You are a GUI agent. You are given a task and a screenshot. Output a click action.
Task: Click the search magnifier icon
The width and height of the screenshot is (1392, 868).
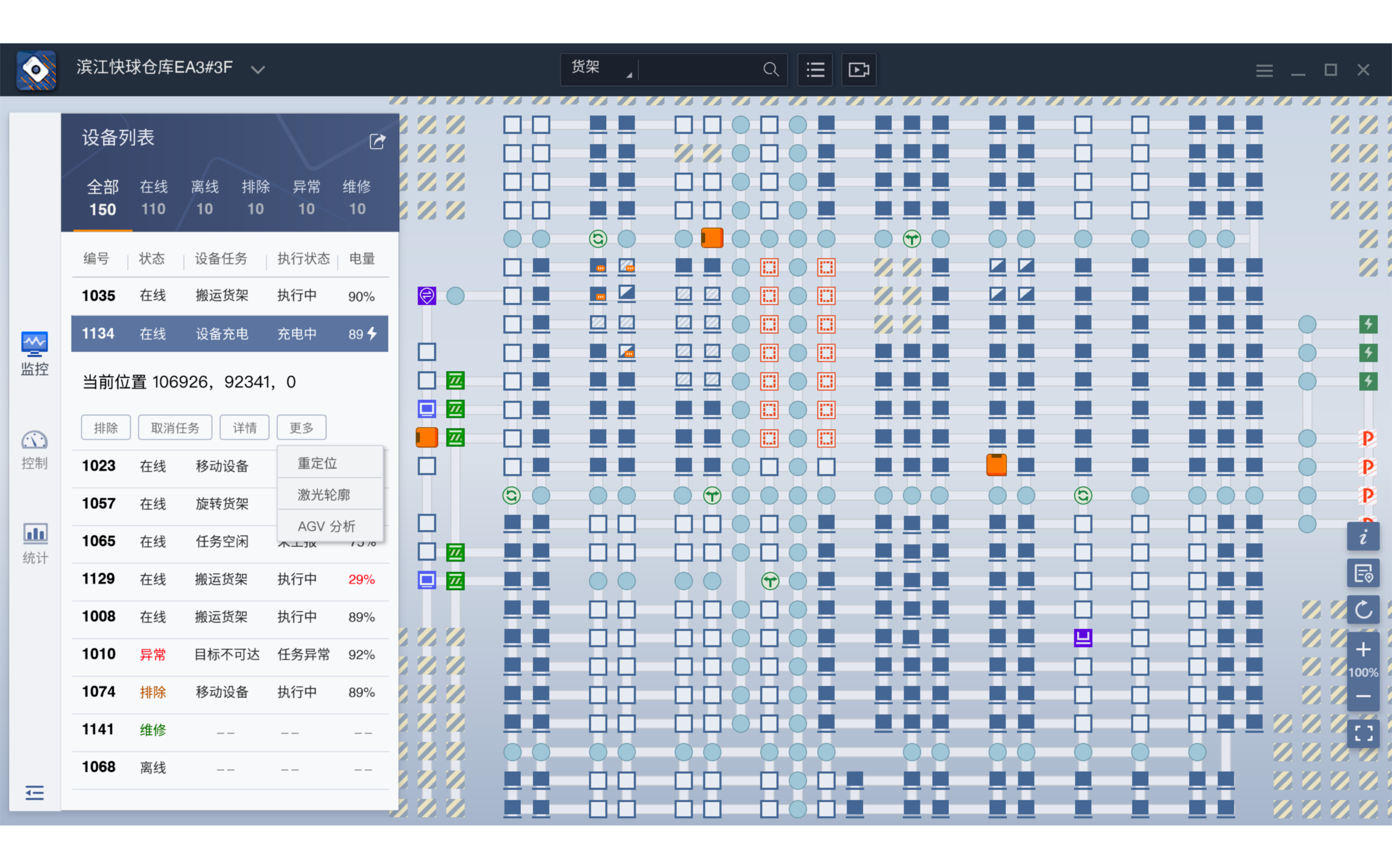point(770,70)
